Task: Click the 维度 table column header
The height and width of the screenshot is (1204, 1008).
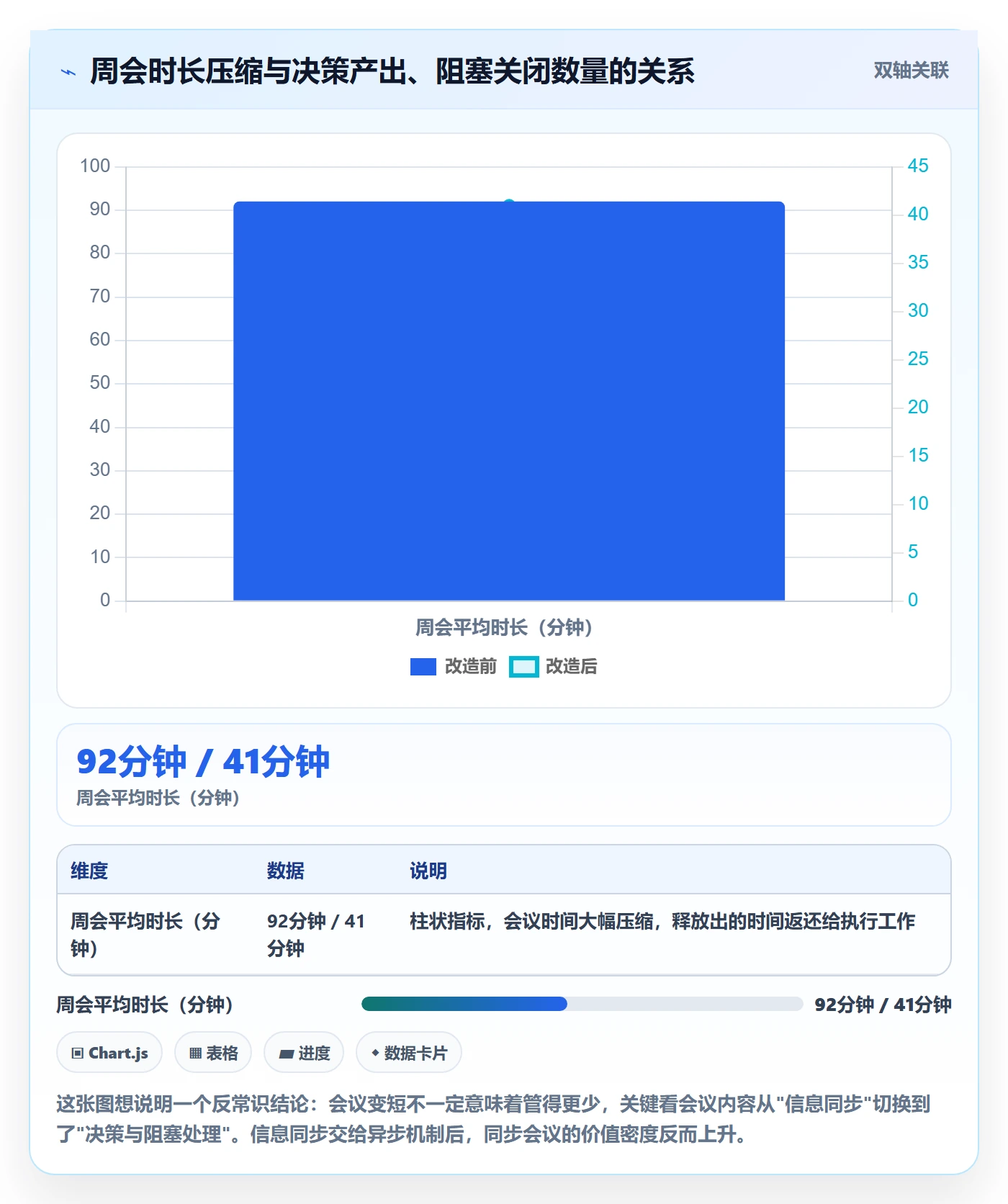Action: 89,871
